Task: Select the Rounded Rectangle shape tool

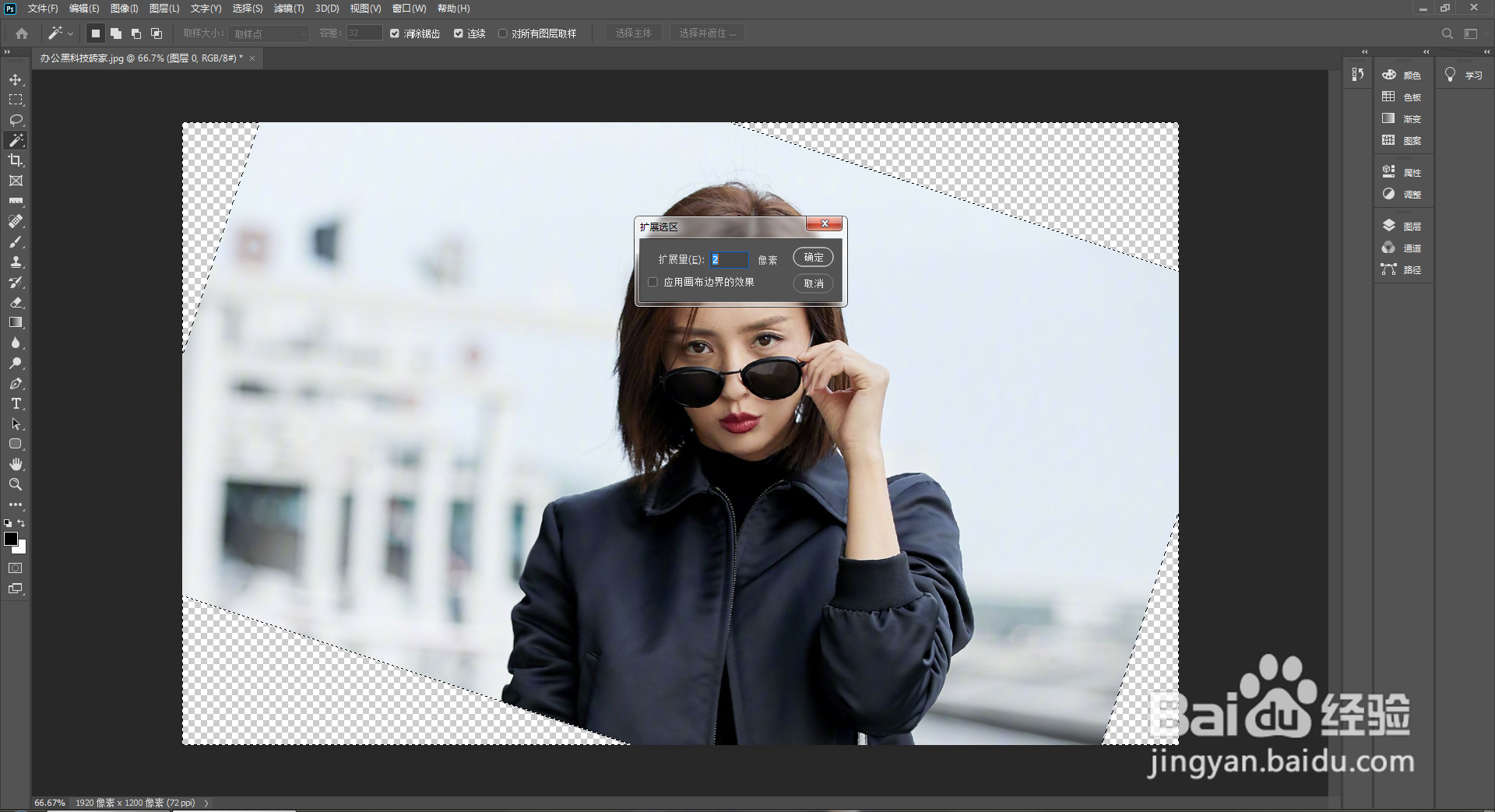Action: pos(16,444)
